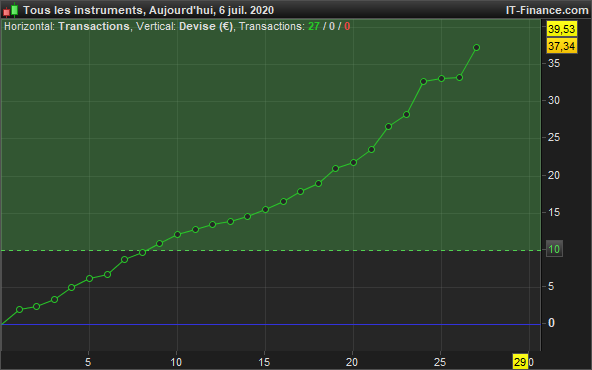Click the data point at transaction 10
Screen dimensions: 592x370
(177, 234)
